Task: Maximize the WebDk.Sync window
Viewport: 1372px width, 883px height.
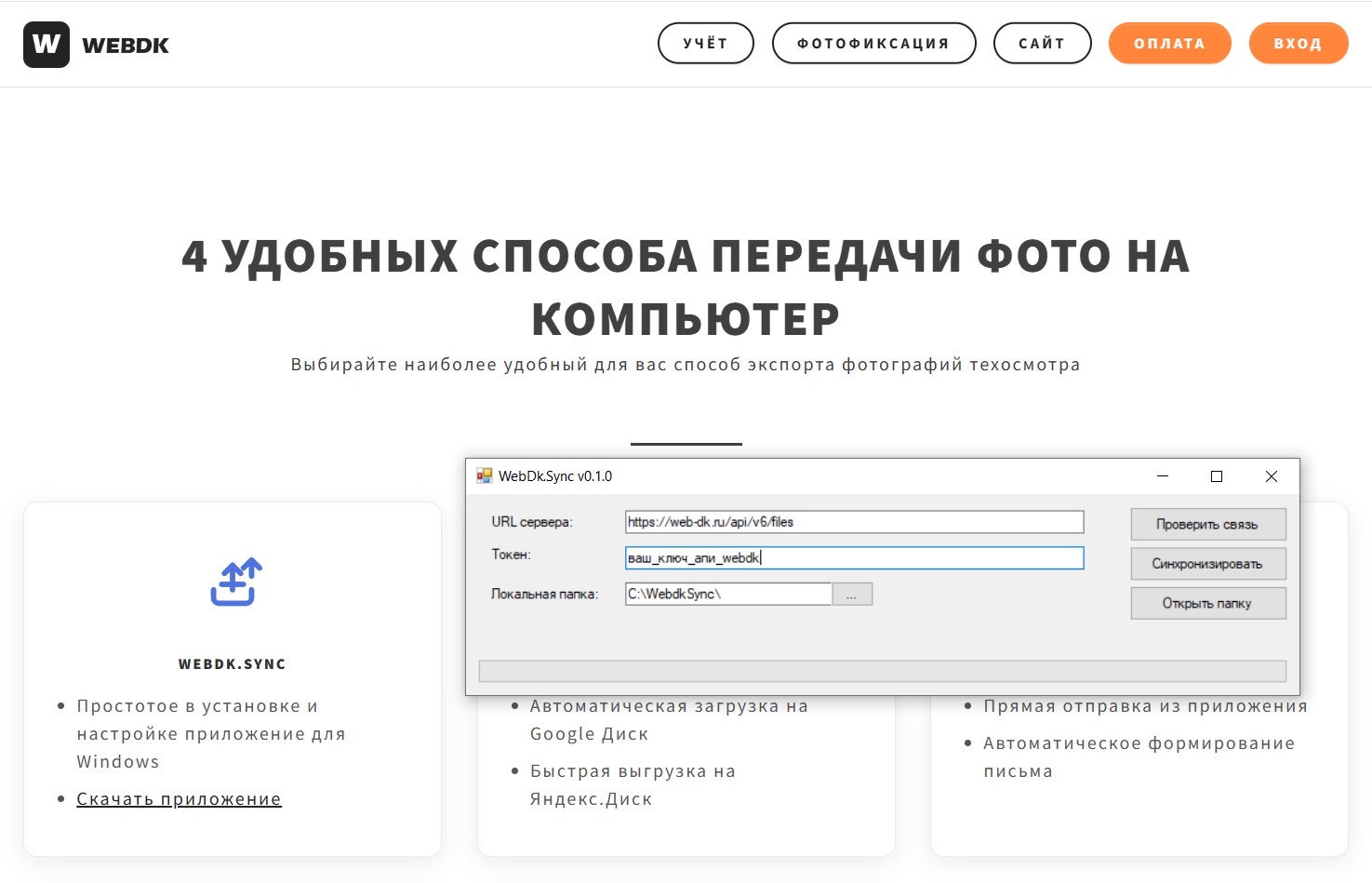Action: 1216,476
